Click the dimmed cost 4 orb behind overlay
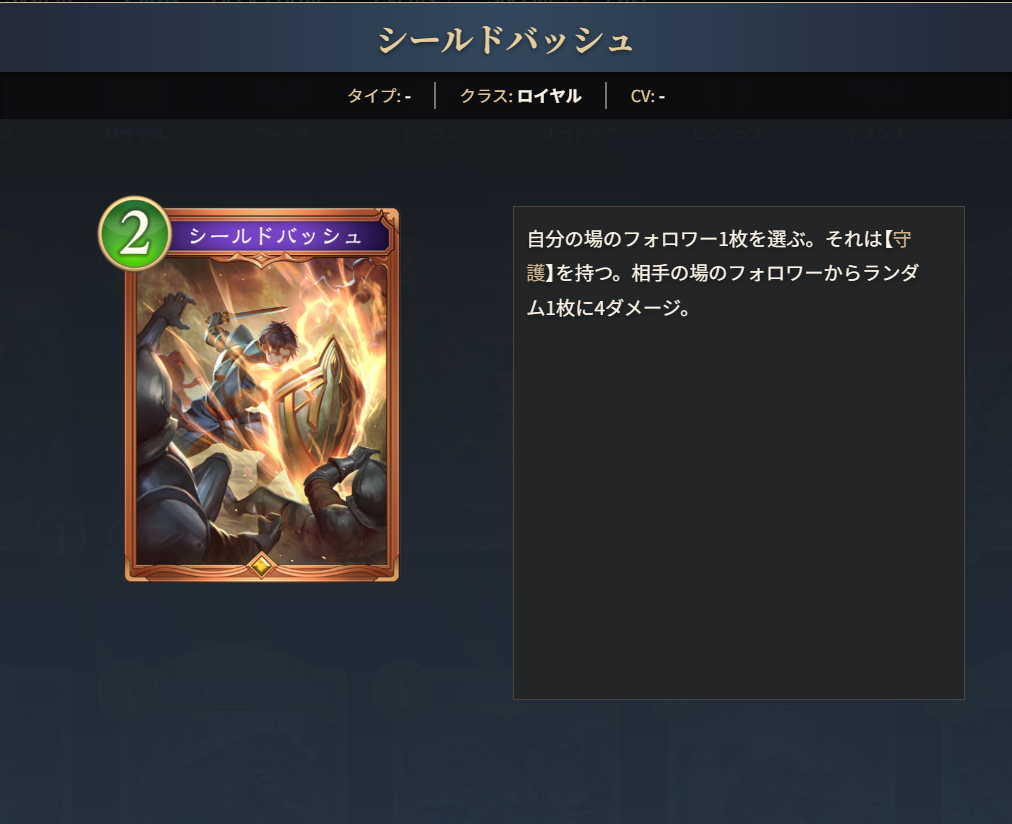 129,692
